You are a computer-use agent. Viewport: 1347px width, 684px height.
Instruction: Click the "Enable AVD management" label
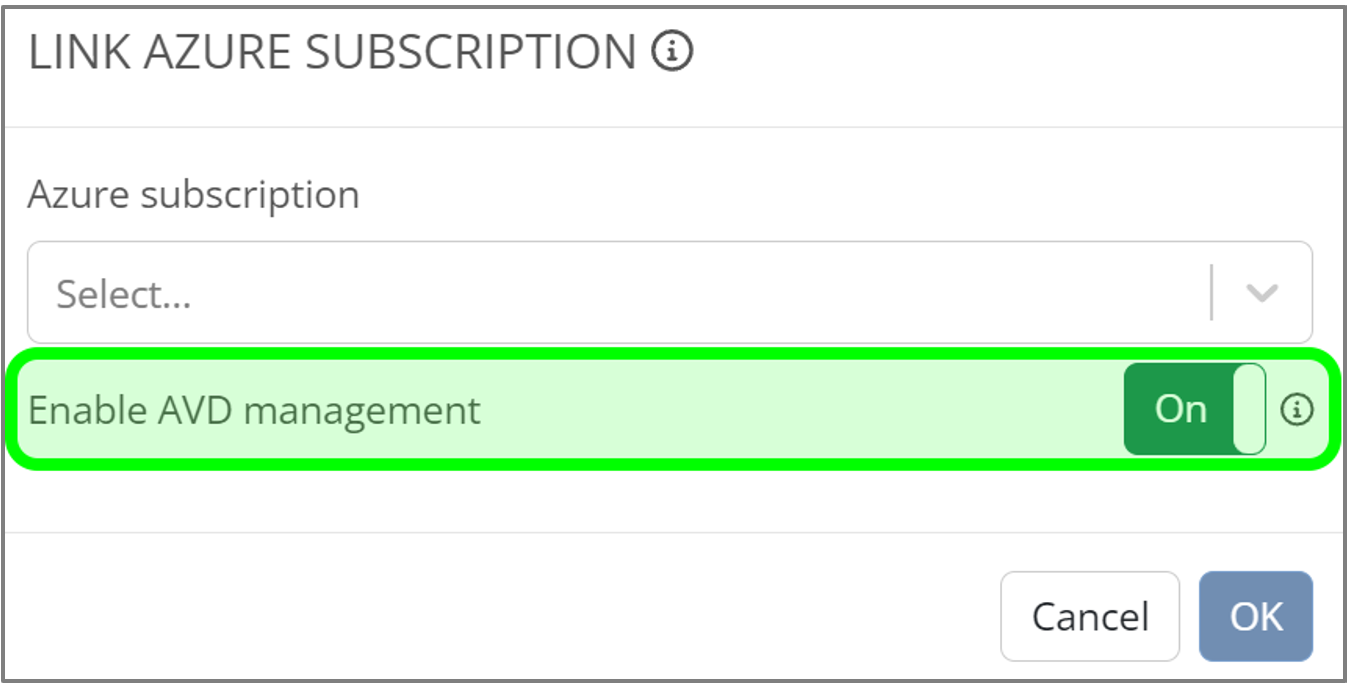[254, 410]
